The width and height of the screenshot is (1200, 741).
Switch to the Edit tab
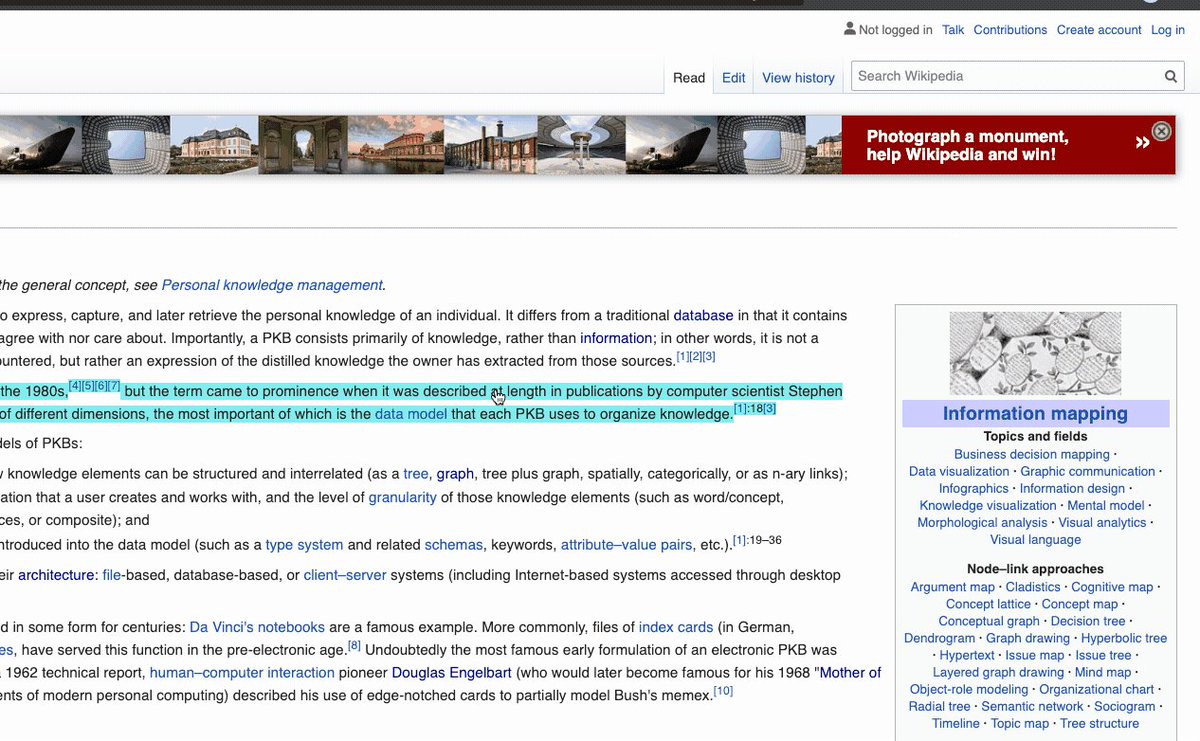[734, 78]
